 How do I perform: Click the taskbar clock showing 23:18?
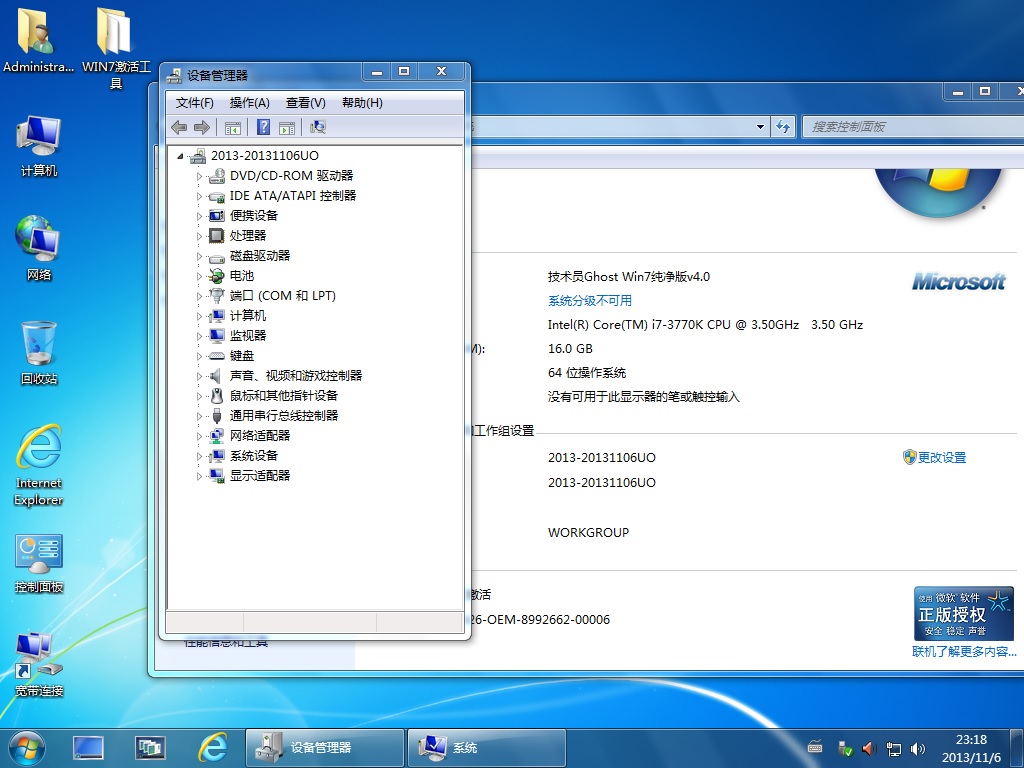tap(972, 748)
